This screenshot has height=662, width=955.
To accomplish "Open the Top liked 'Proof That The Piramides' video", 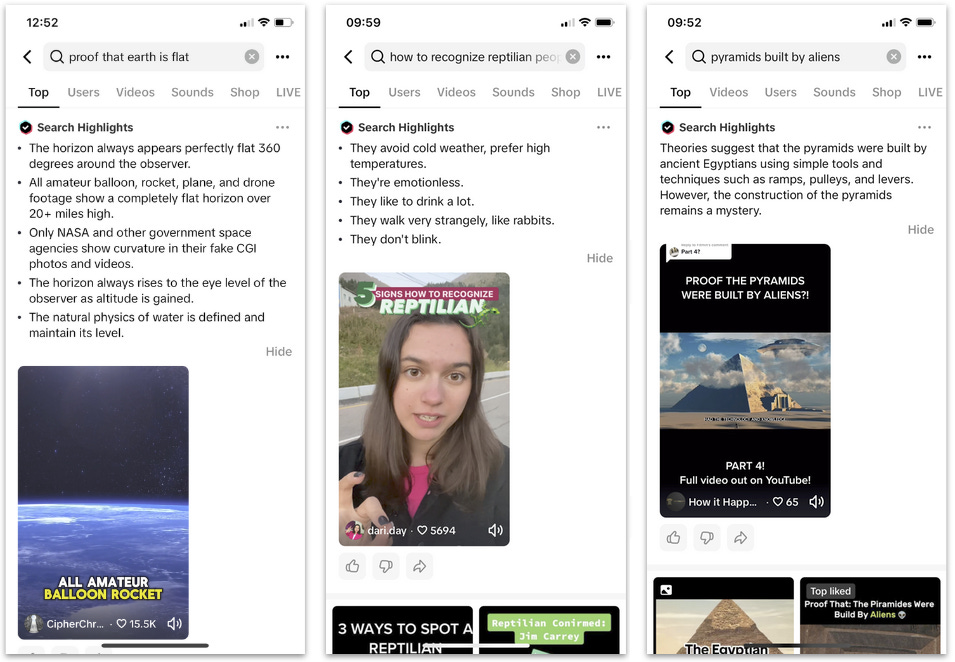I will (x=870, y=616).
